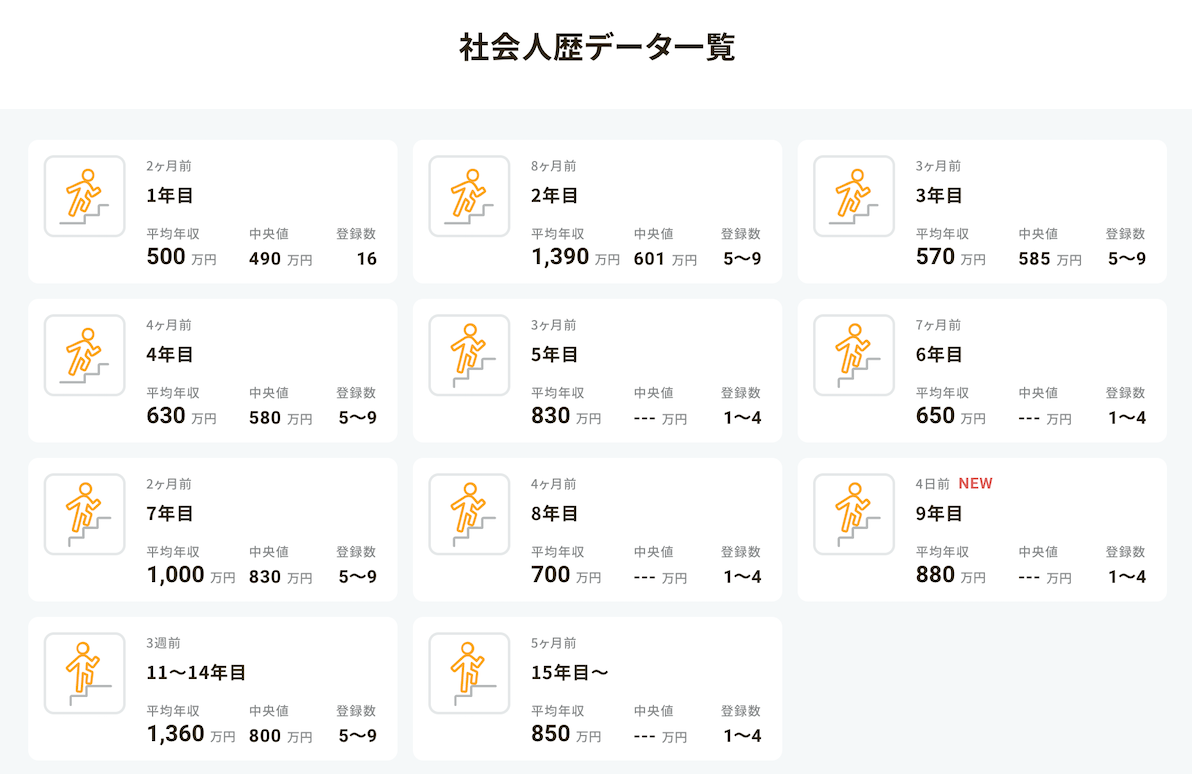Open the 9年目 entry marked NEW
The width and height of the screenshot is (1192, 774).
[x=940, y=513]
